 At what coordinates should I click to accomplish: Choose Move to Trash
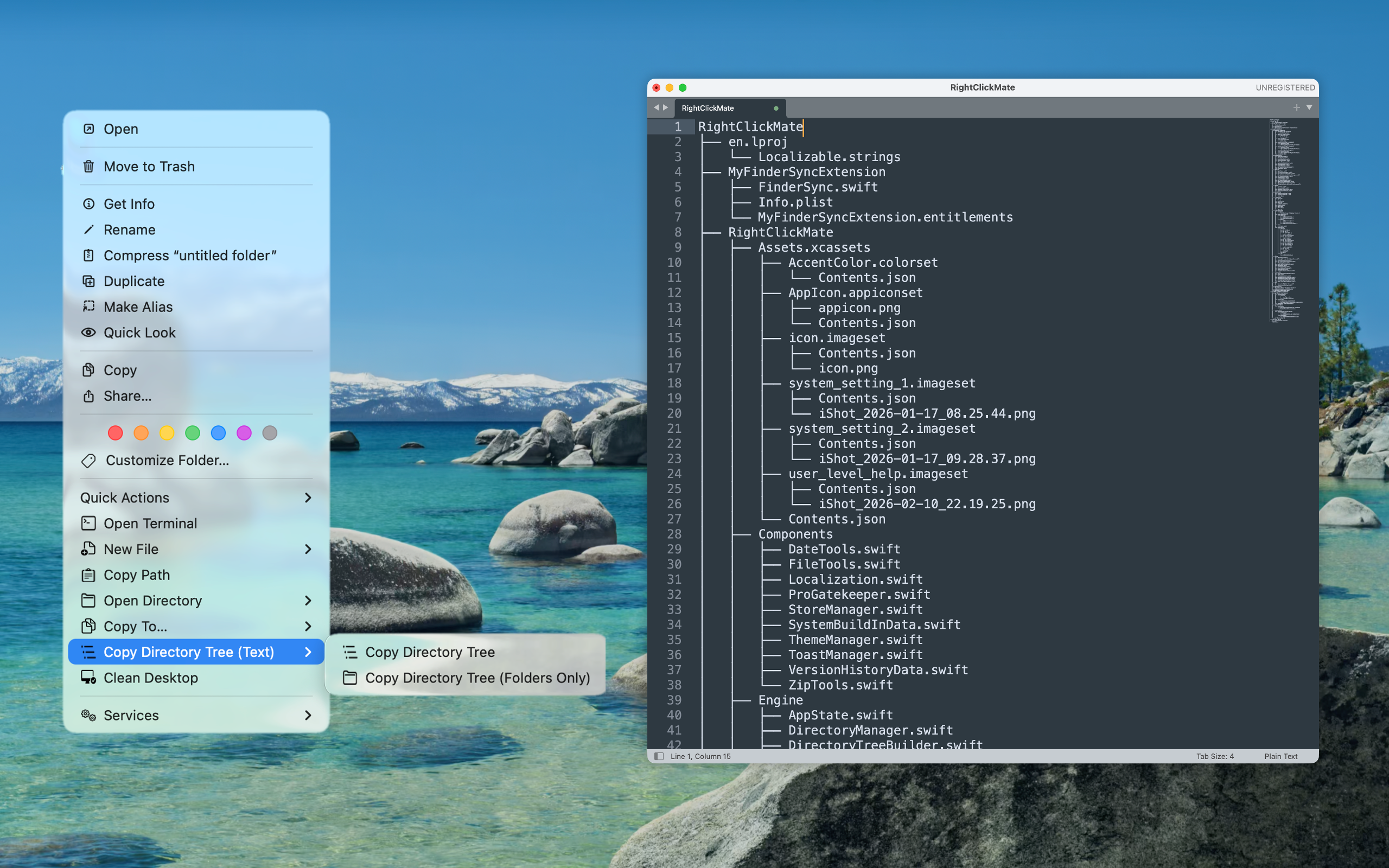tap(196, 167)
